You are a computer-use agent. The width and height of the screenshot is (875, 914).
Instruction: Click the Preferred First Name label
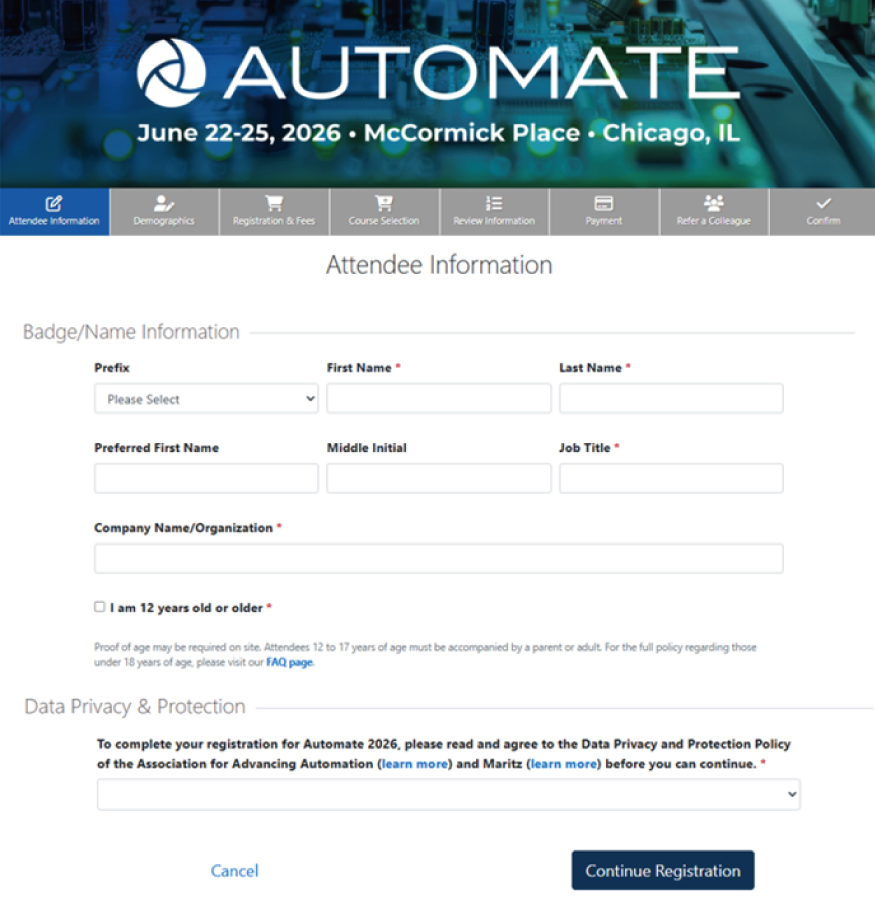[x=157, y=448]
